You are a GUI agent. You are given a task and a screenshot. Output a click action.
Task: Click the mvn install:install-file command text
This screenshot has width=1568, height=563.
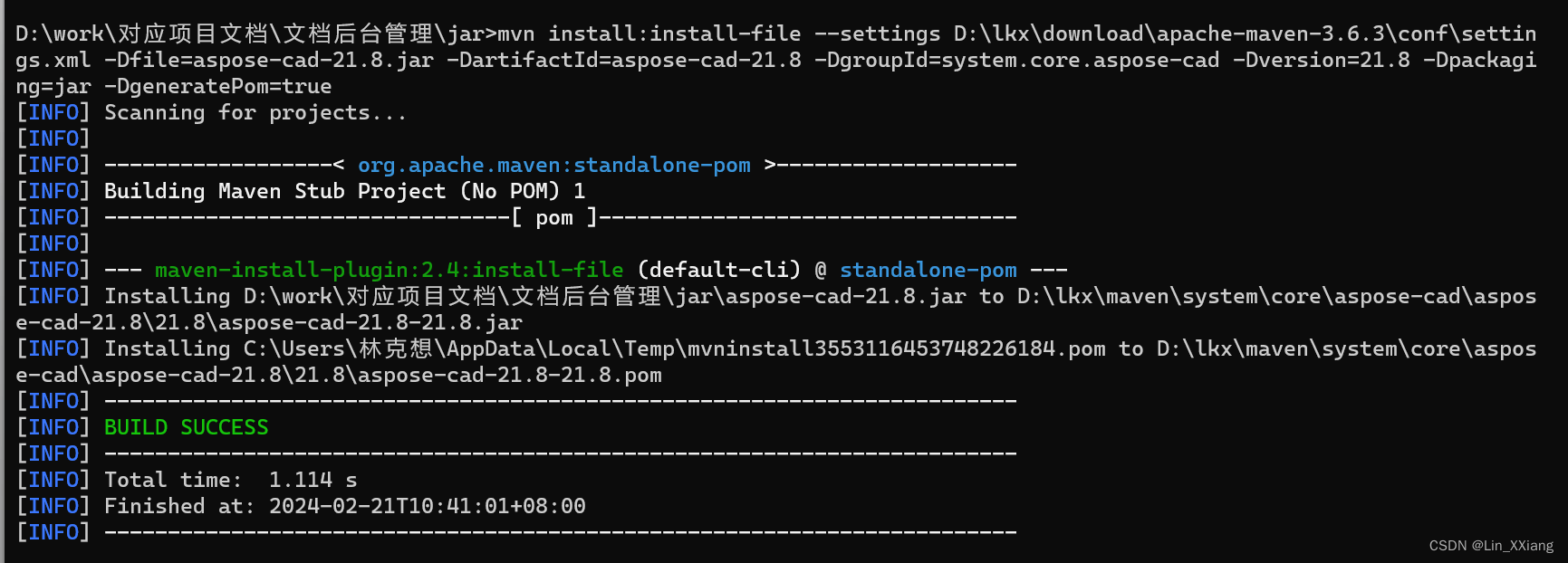tap(649, 33)
